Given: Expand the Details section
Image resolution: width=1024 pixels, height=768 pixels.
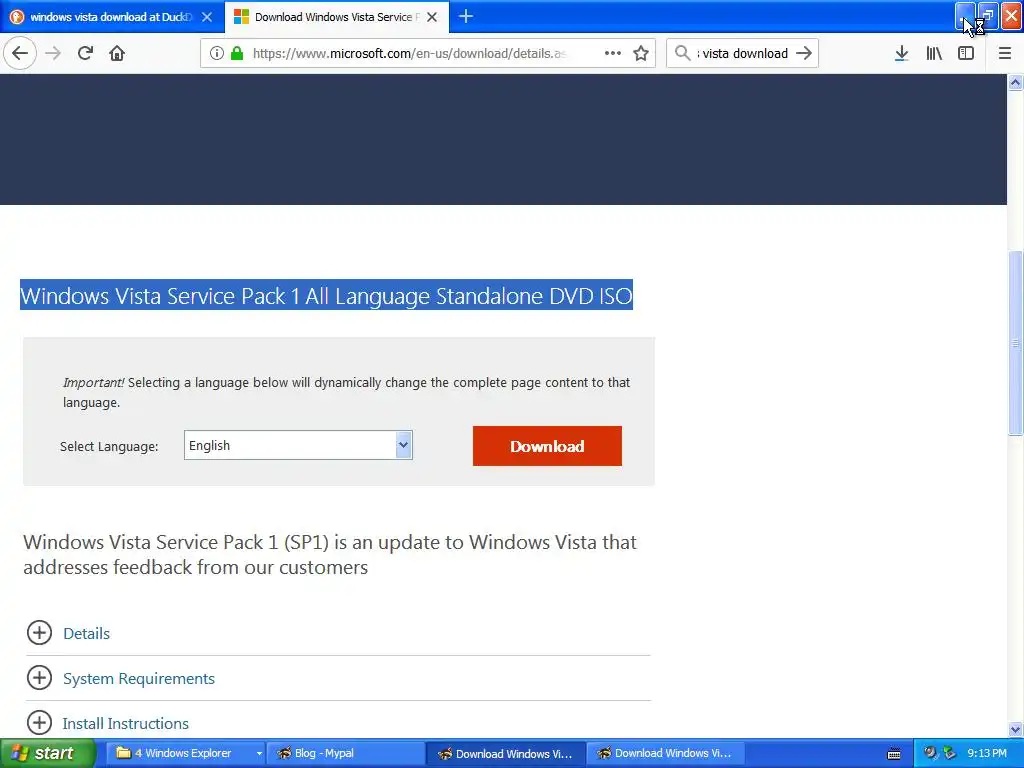Looking at the screenshot, I should click(x=39, y=632).
